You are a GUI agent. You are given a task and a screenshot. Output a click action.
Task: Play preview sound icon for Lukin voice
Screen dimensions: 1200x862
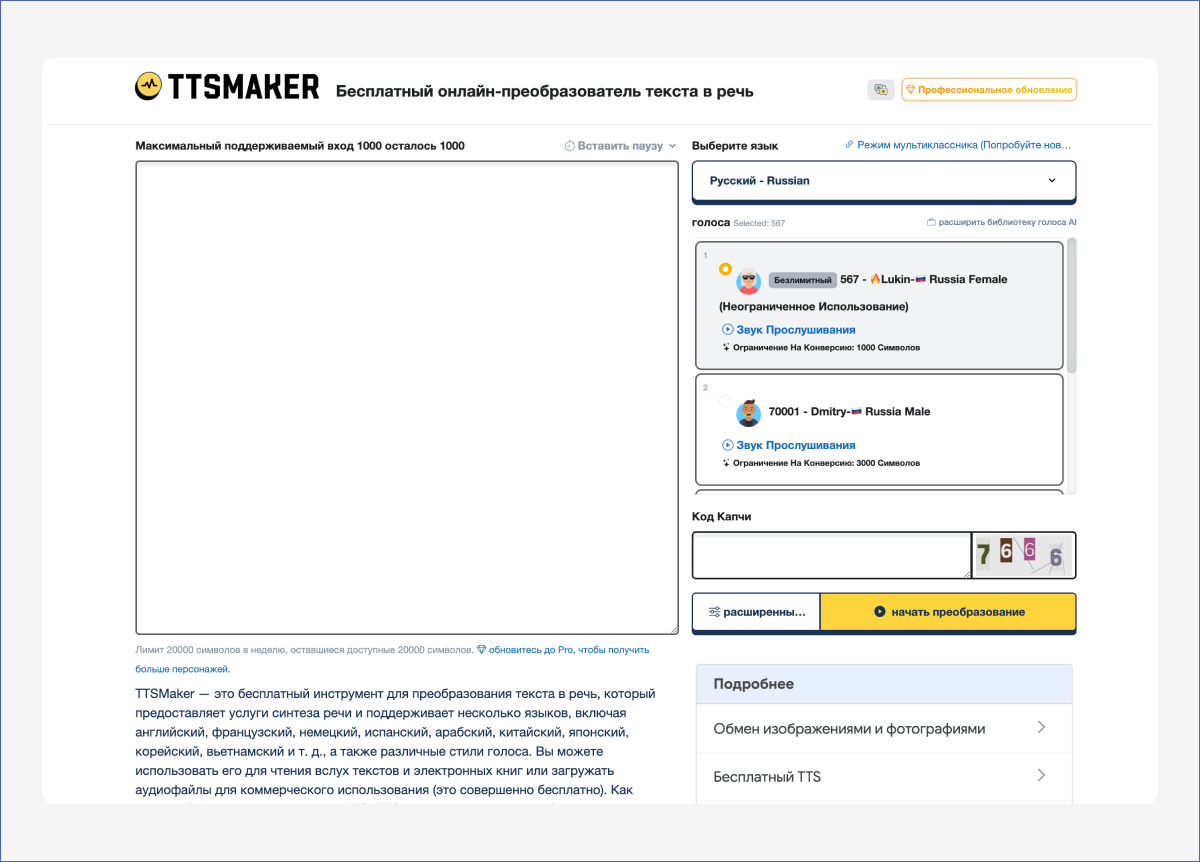pyautogui.click(x=728, y=329)
